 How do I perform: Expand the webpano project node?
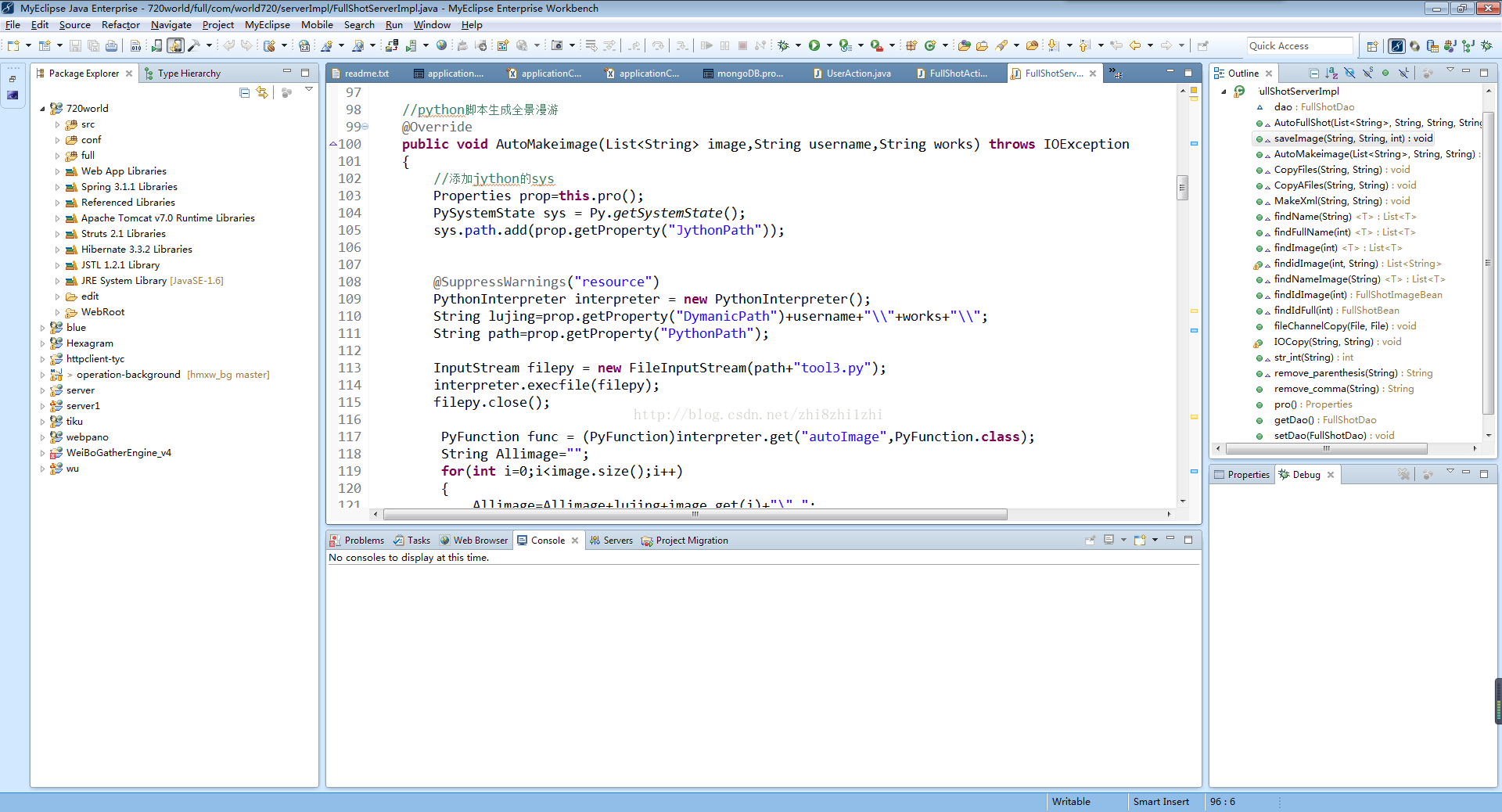(43, 437)
